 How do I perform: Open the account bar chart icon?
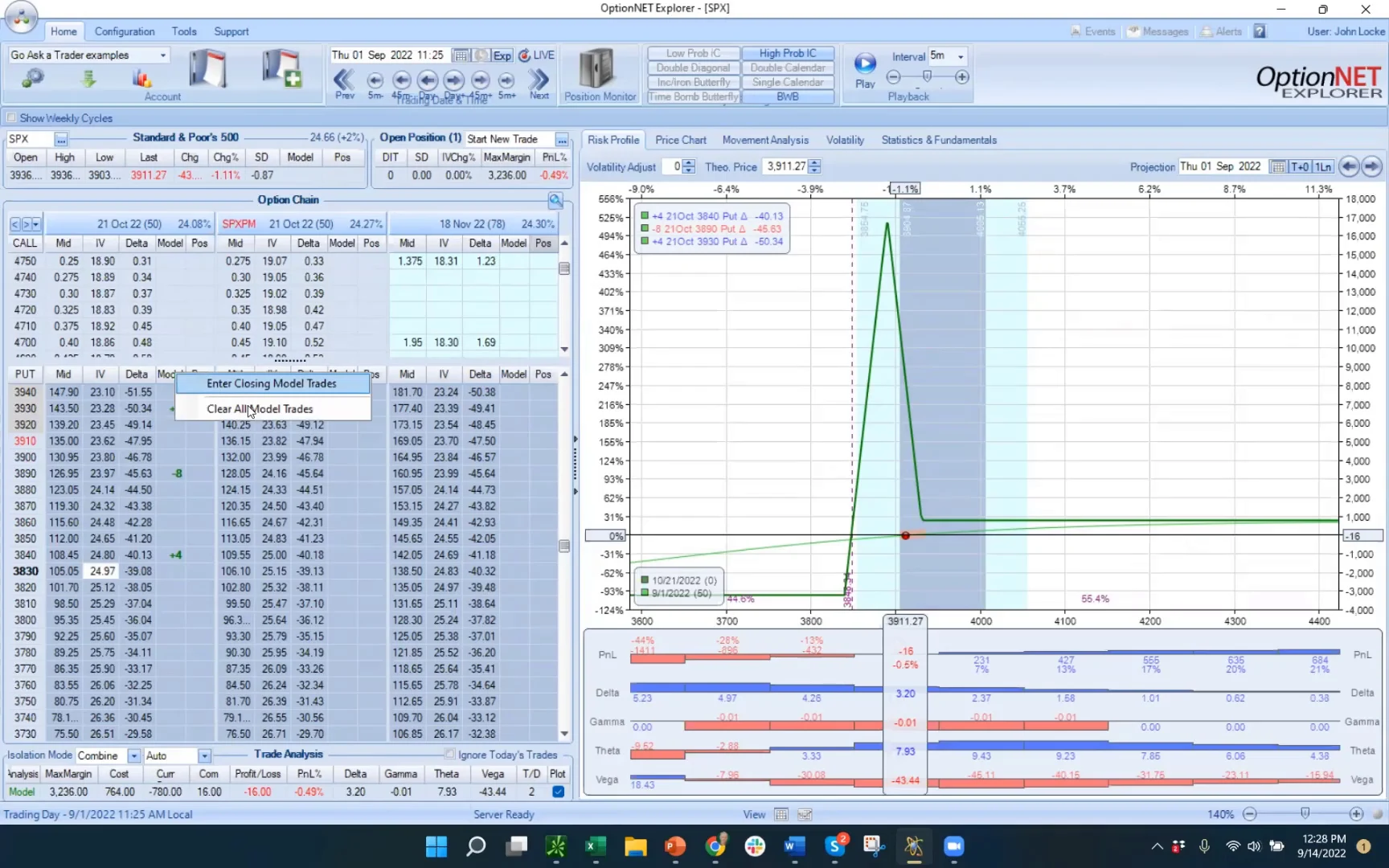pos(142,79)
